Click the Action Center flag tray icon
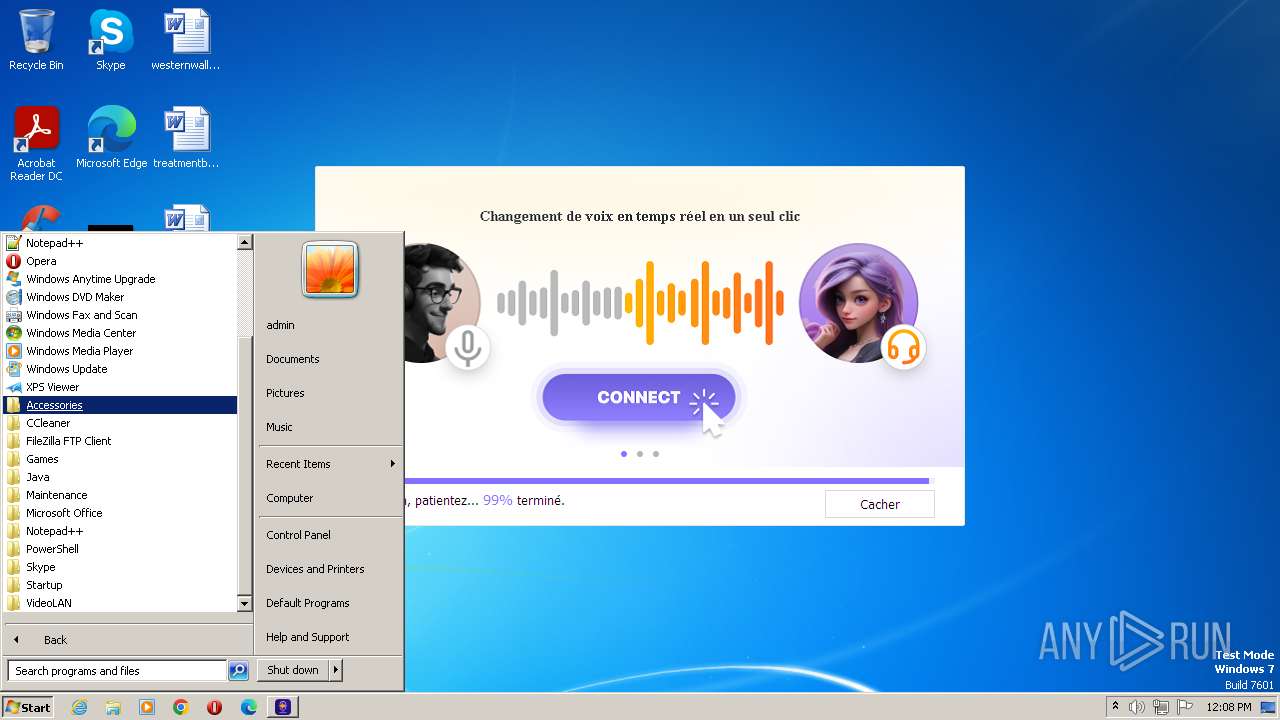The height and width of the screenshot is (720, 1280). pos(1185,707)
